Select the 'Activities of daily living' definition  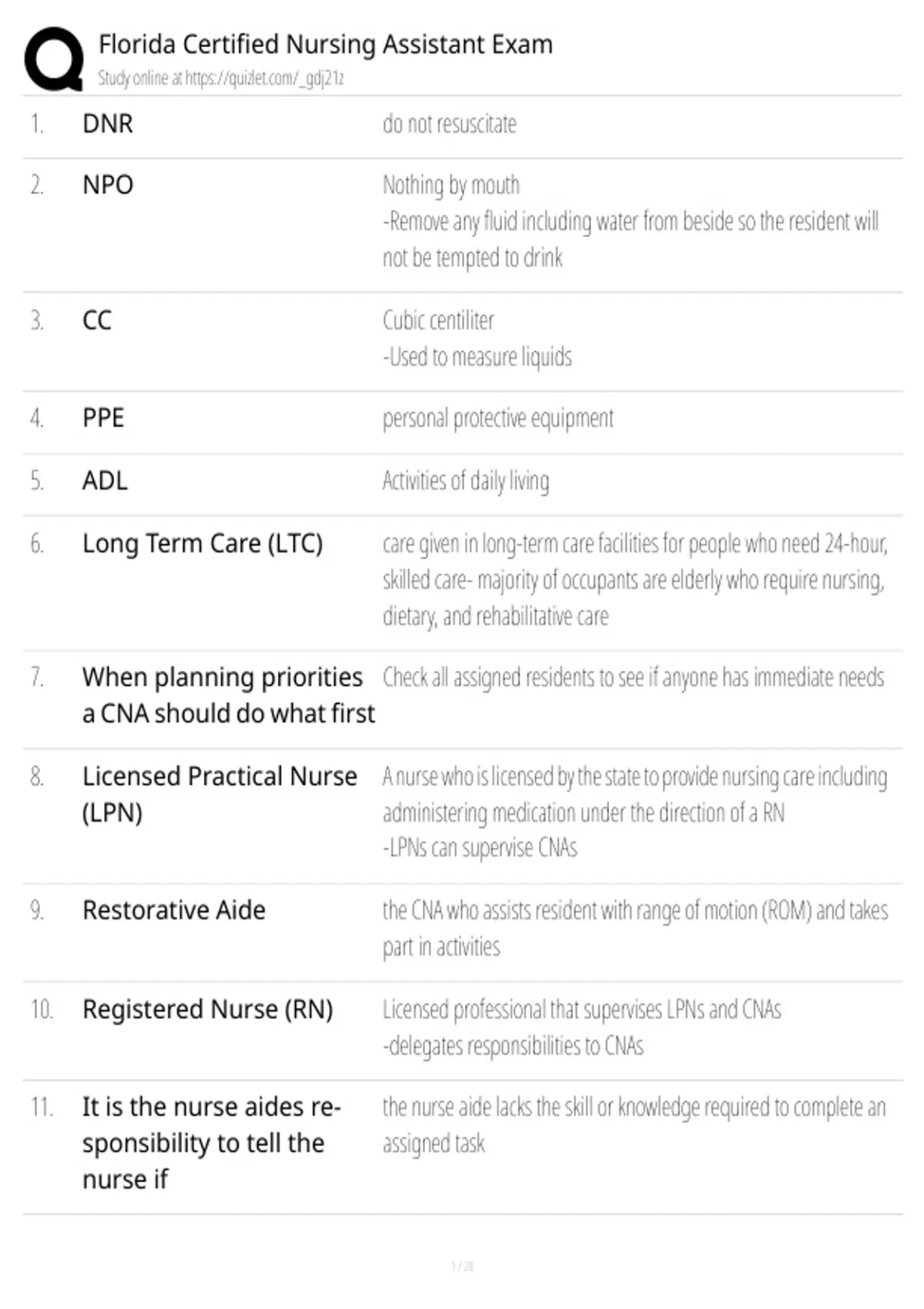pyautogui.click(x=466, y=481)
